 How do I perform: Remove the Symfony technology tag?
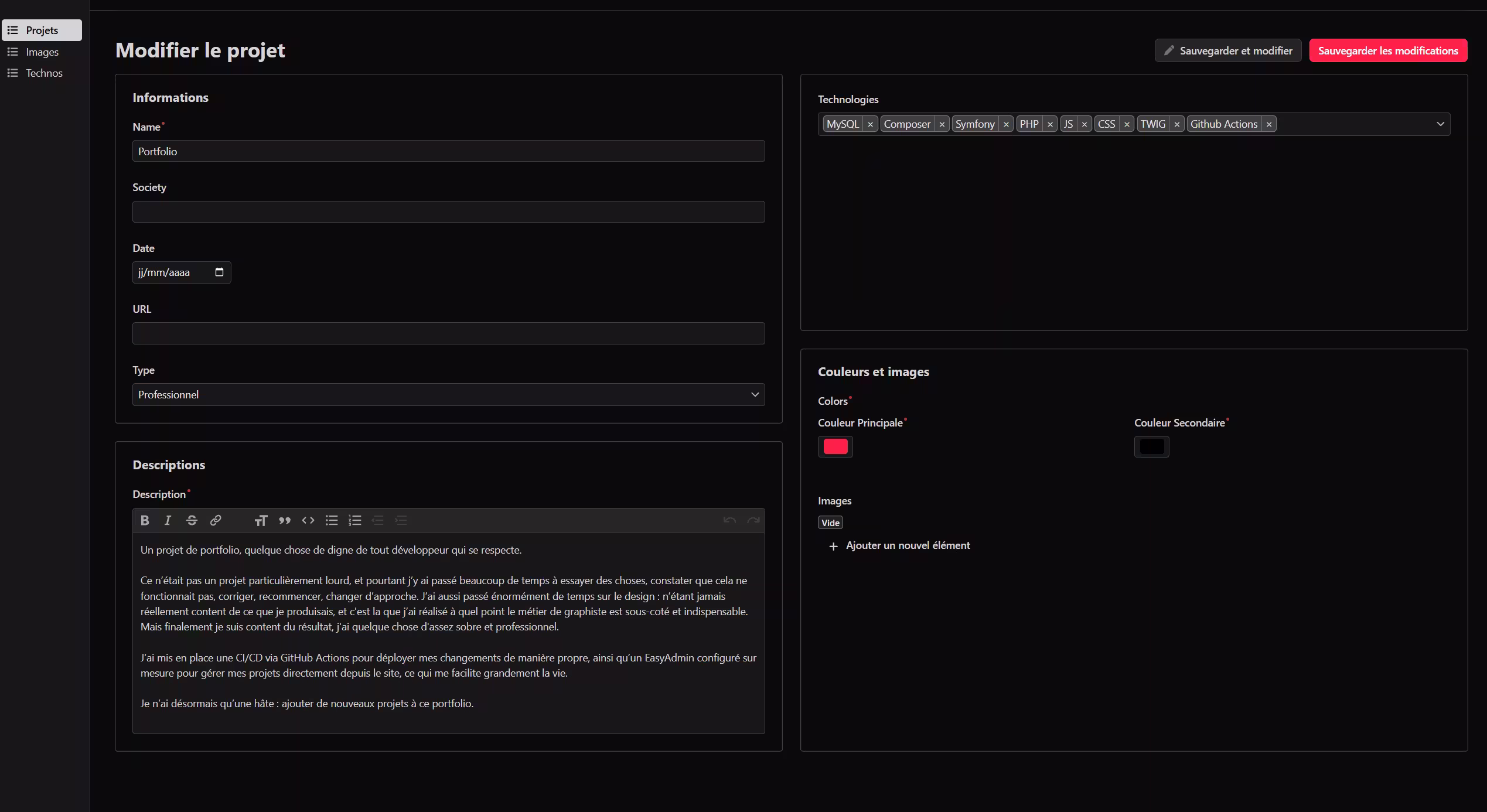[1006, 124]
